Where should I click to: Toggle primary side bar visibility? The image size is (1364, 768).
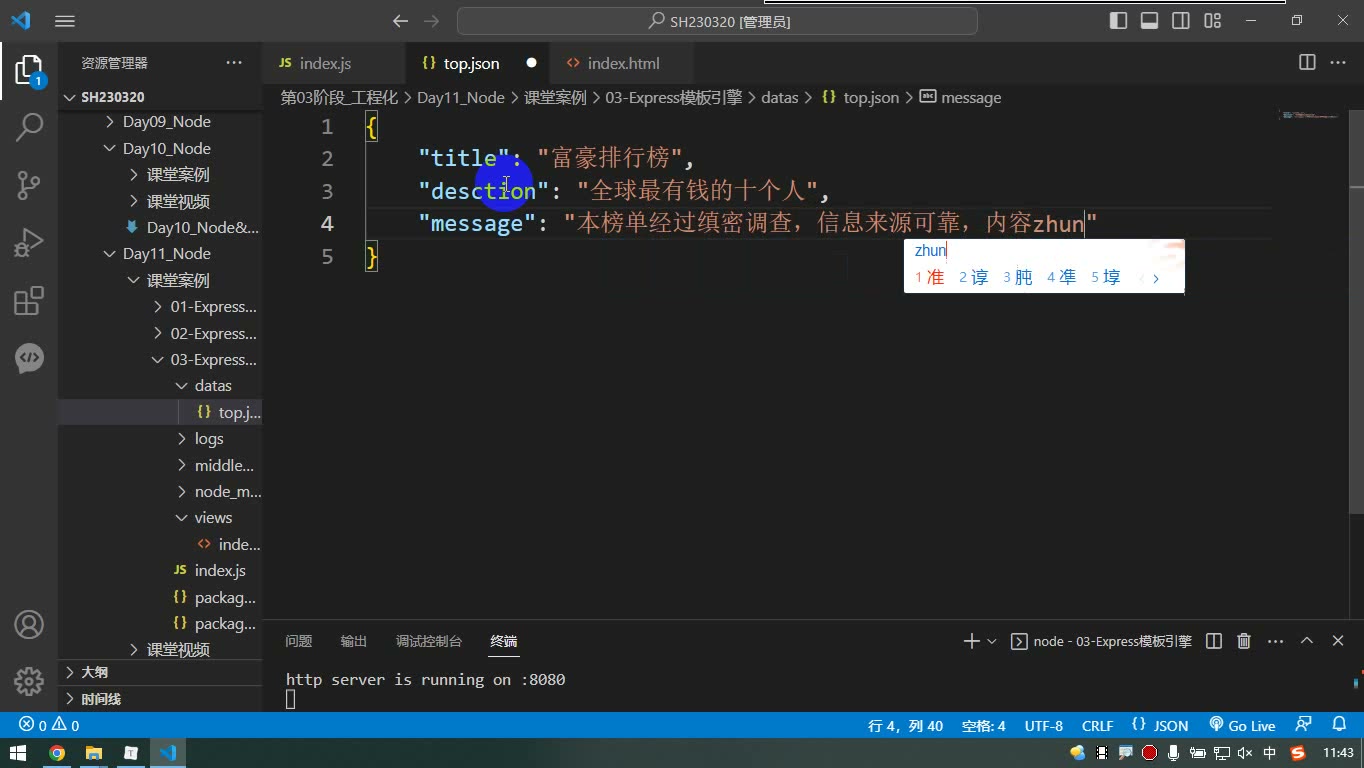click(1119, 21)
